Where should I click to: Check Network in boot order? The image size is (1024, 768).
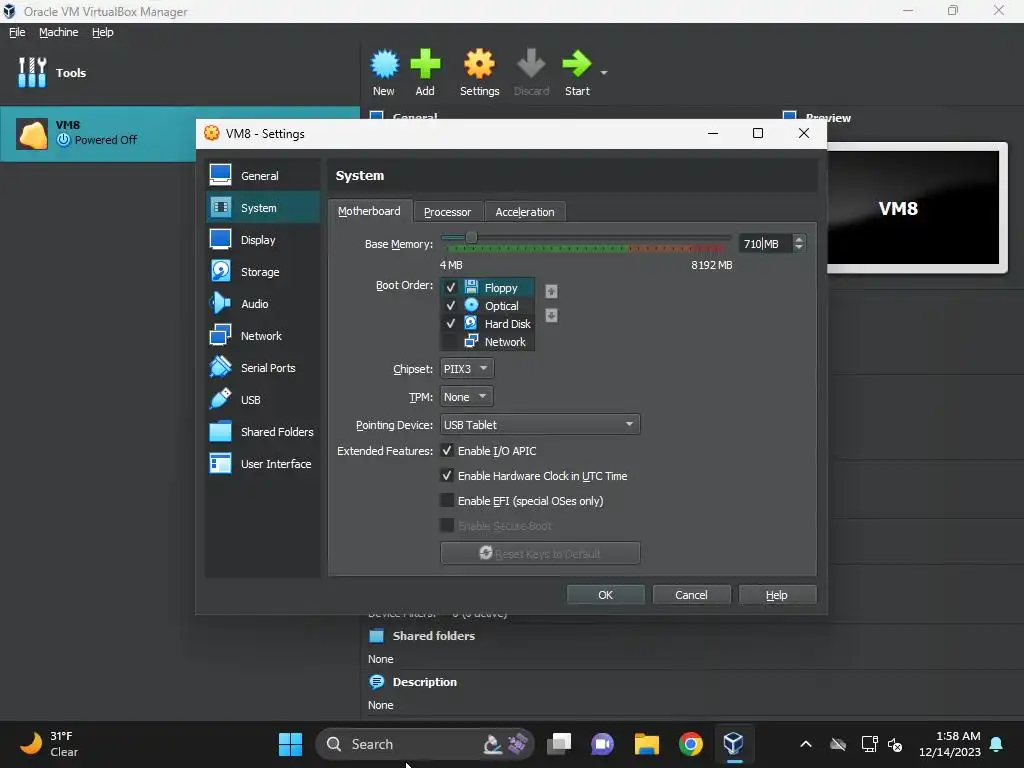[449, 342]
